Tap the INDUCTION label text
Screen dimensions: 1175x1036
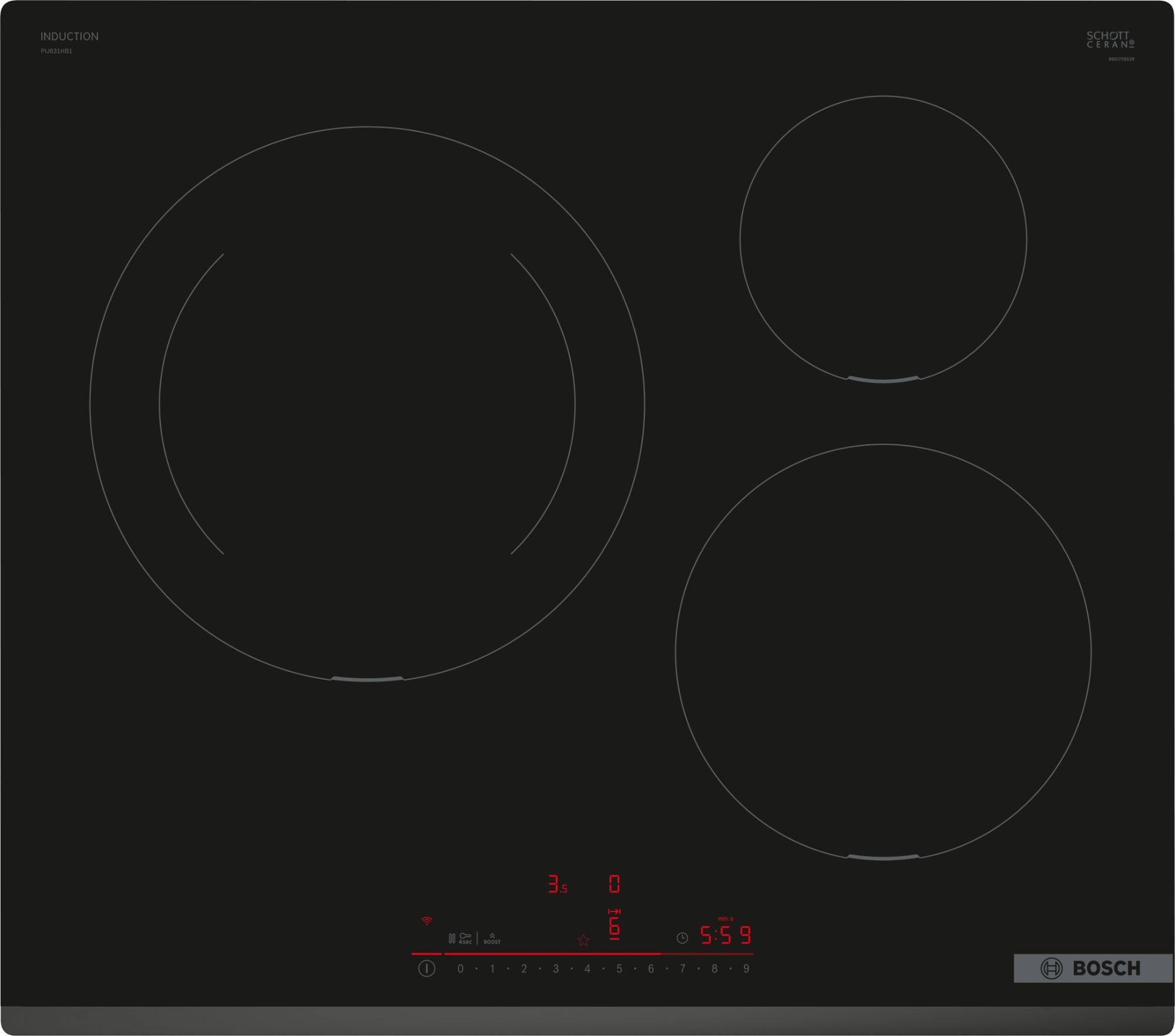(69, 36)
